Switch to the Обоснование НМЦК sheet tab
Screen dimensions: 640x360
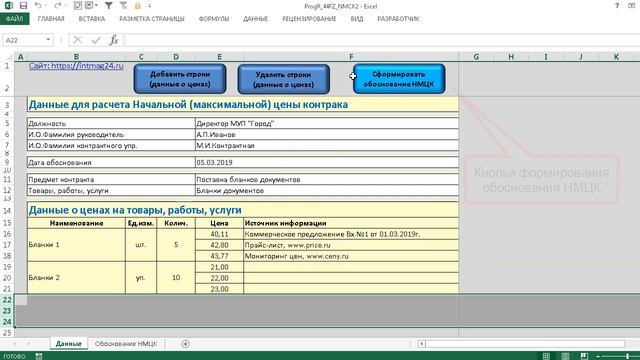126,344
